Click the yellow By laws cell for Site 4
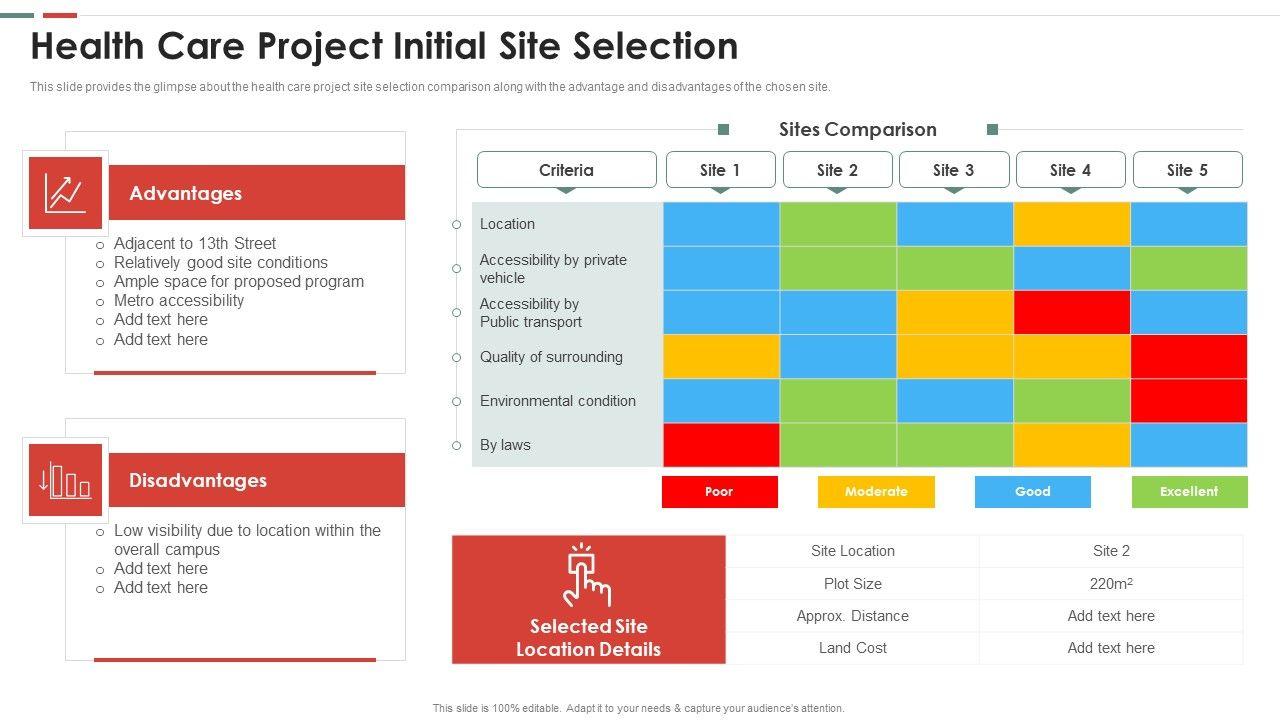The height and width of the screenshot is (720, 1280). coord(1072,445)
